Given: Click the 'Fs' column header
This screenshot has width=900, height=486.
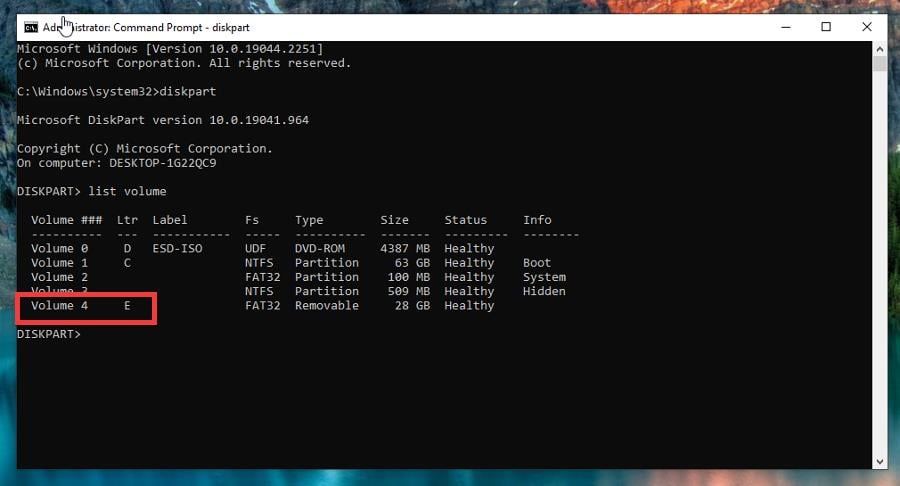Looking at the screenshot, I should point(252,220).
